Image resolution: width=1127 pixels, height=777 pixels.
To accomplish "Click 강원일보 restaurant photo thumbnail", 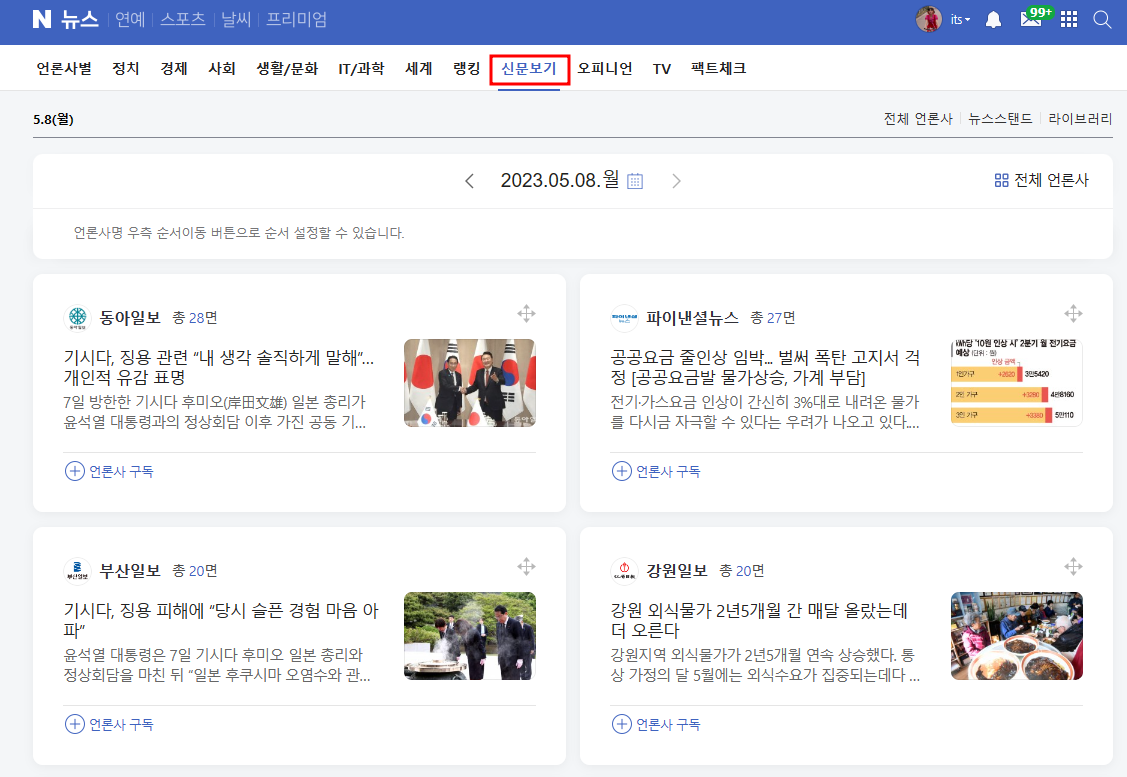I will tap(1016, 636).
